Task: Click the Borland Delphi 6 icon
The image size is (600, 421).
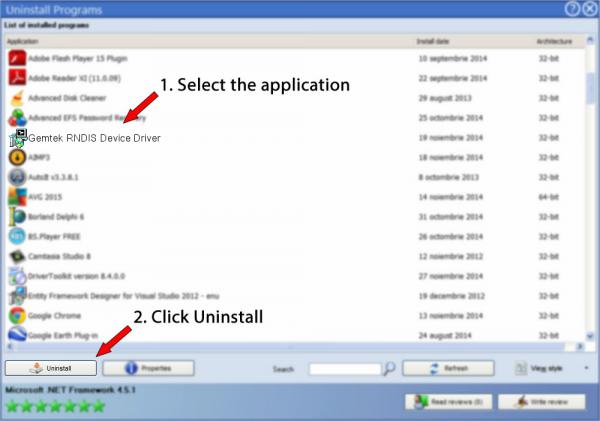Action: [x=17, y=217]
